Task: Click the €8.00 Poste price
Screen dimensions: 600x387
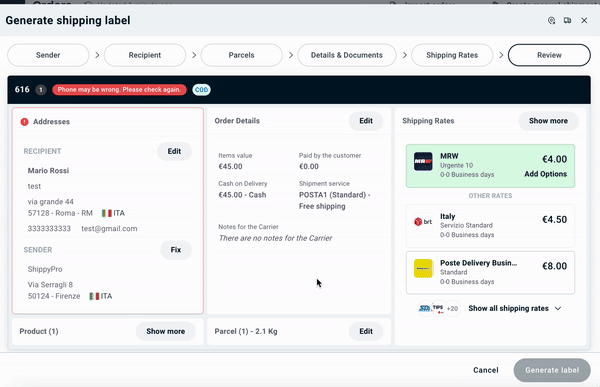Action: coord(554,266)
